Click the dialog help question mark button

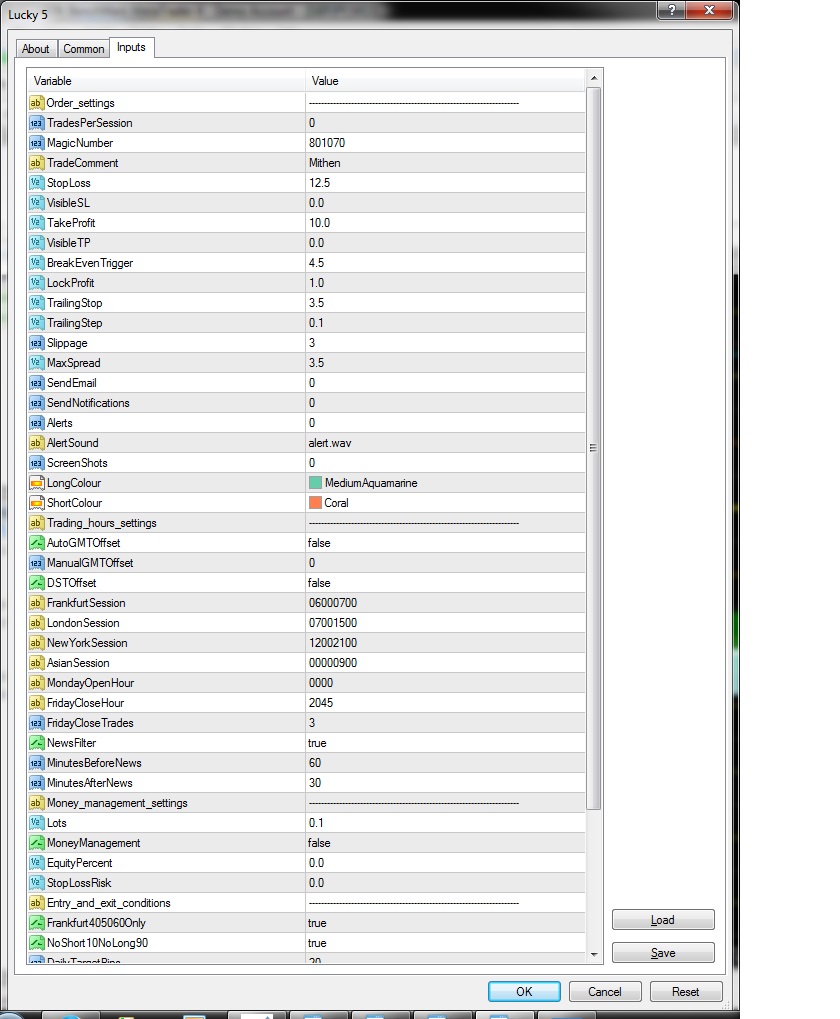[672, 10]
